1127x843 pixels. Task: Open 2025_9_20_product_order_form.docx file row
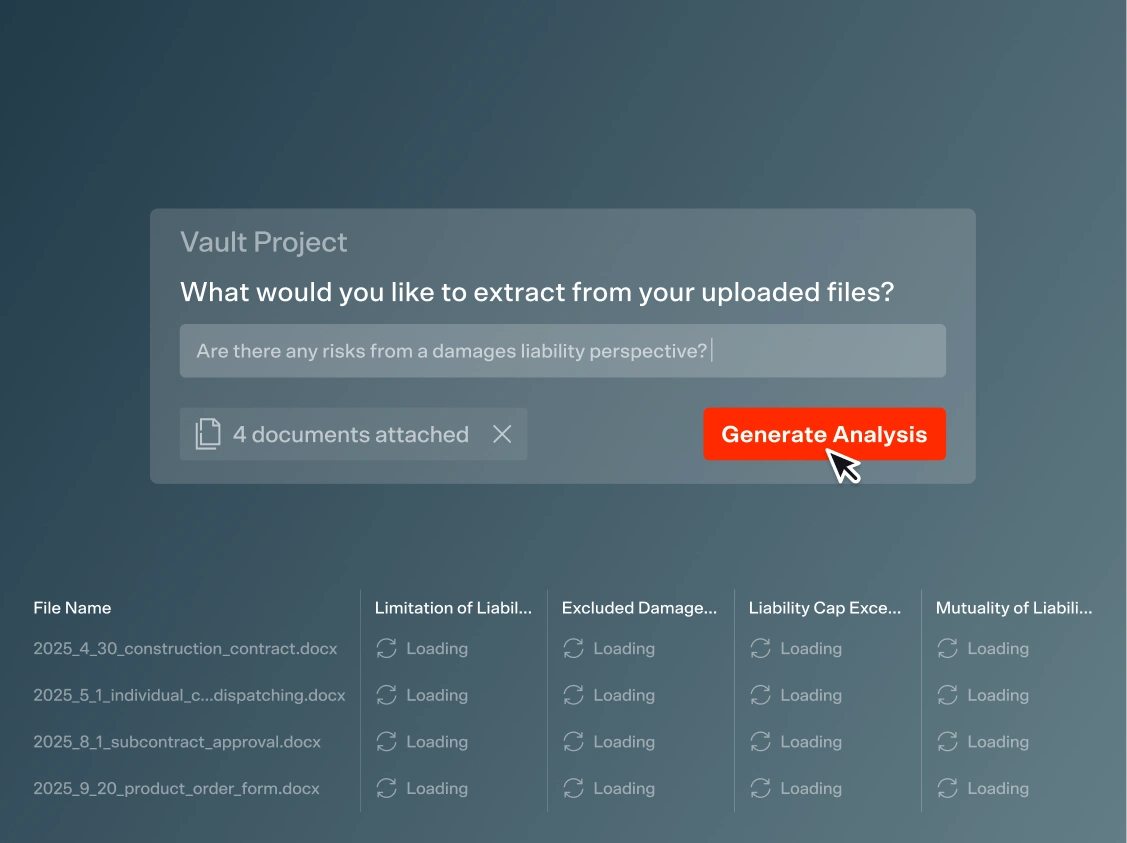176,788
